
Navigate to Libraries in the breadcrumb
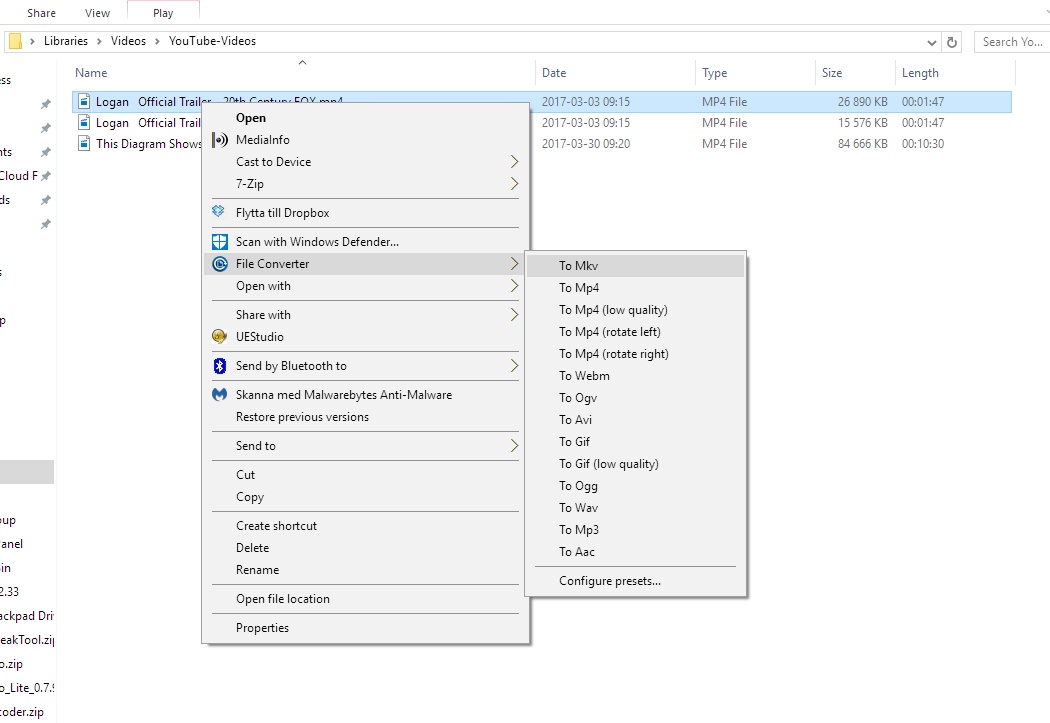coord(66,41)
